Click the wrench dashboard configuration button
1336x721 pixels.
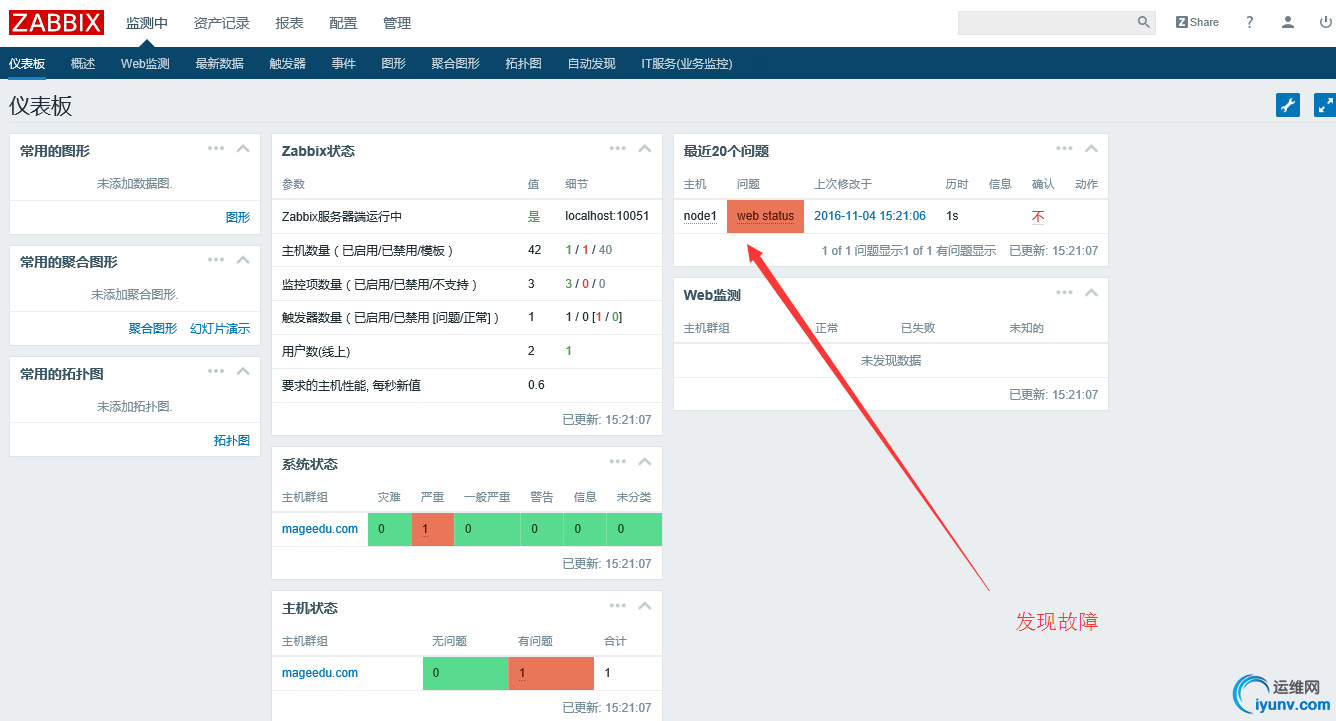pos(1288,105)
